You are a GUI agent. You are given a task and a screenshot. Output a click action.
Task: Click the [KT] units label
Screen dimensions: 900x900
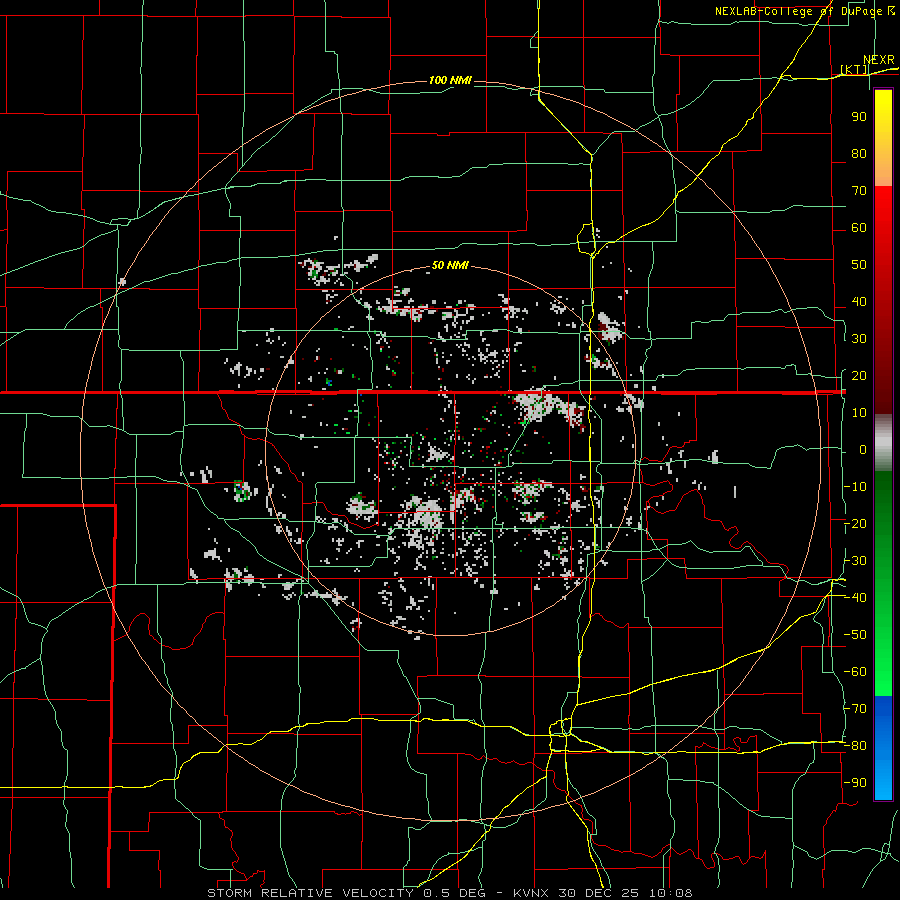pos(854,69)
